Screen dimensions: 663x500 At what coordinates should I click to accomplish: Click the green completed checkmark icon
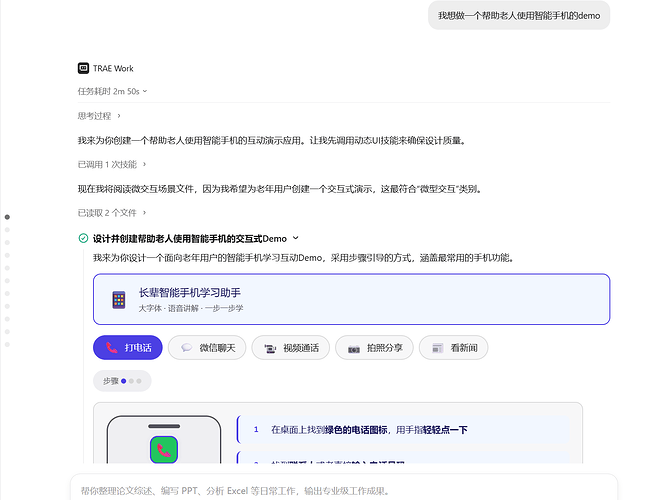tap(83, 238)
